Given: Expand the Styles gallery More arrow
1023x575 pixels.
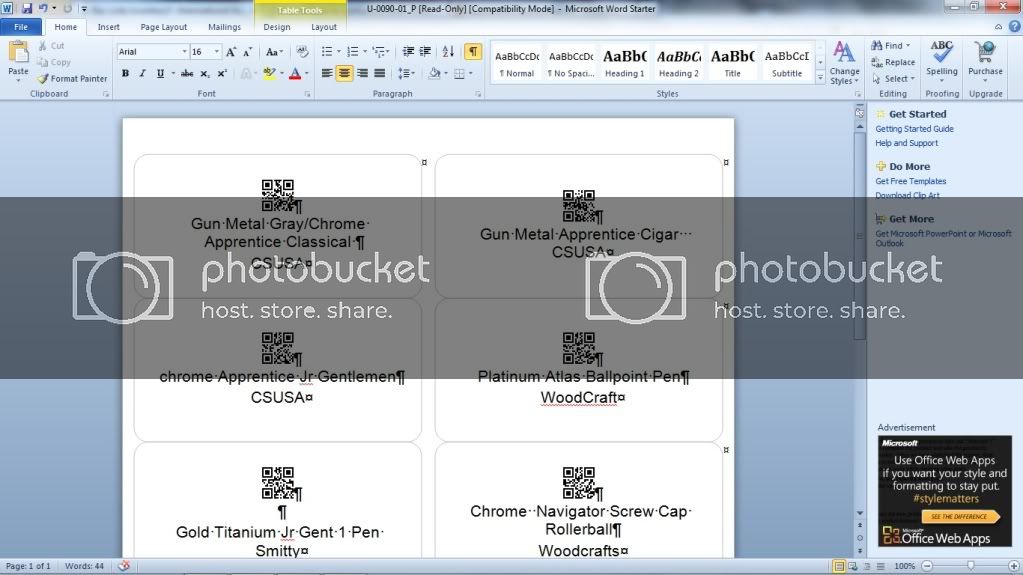Looking at the screenshot, I should [820, 78].
